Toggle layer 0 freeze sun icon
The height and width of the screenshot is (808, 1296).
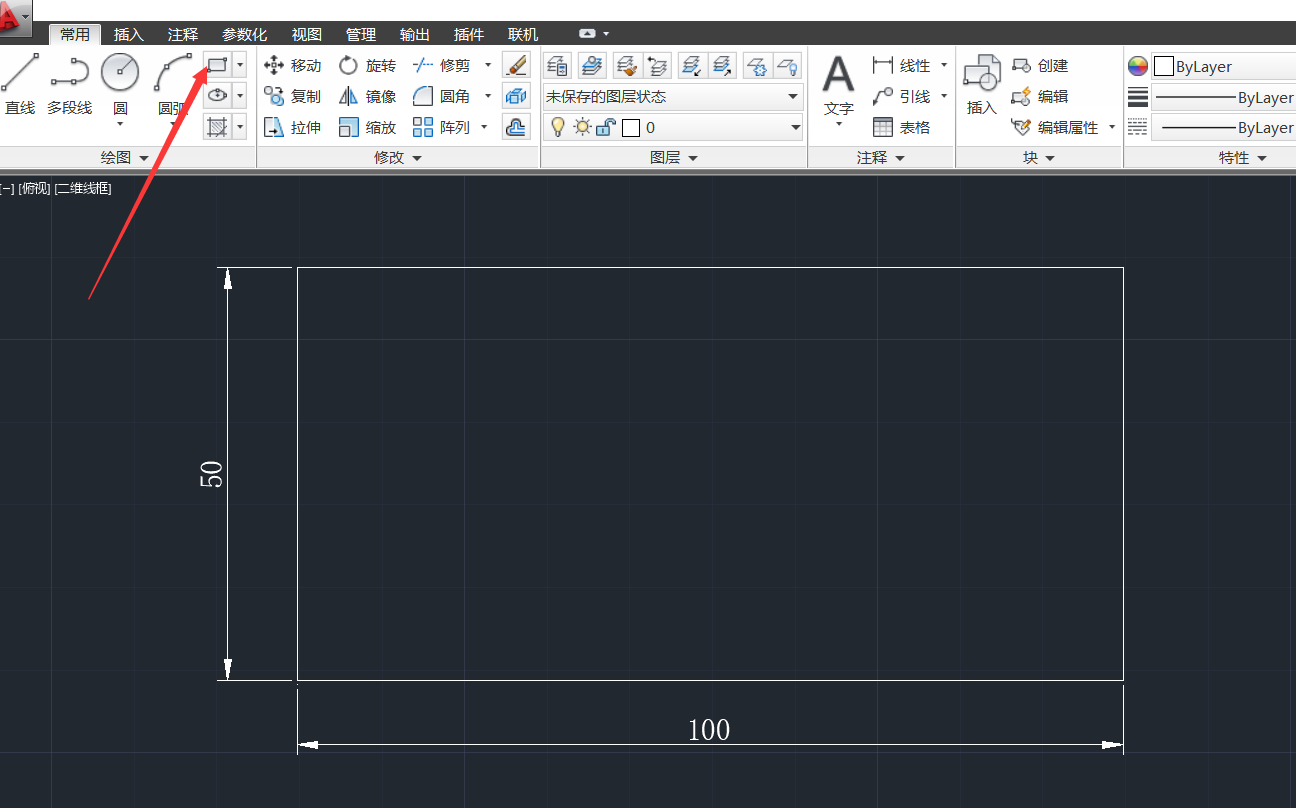[x=582, y=127]
